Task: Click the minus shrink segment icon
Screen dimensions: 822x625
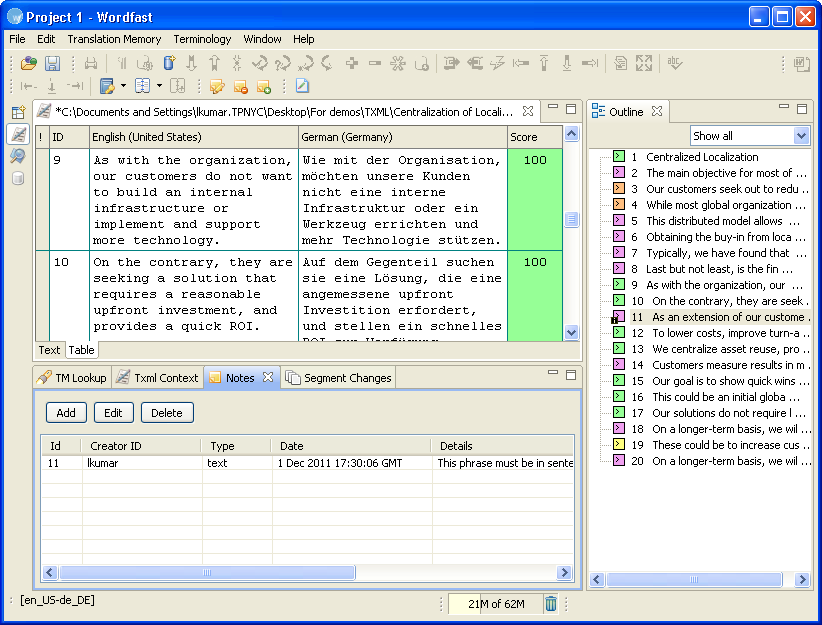Action: click(375, 63)
